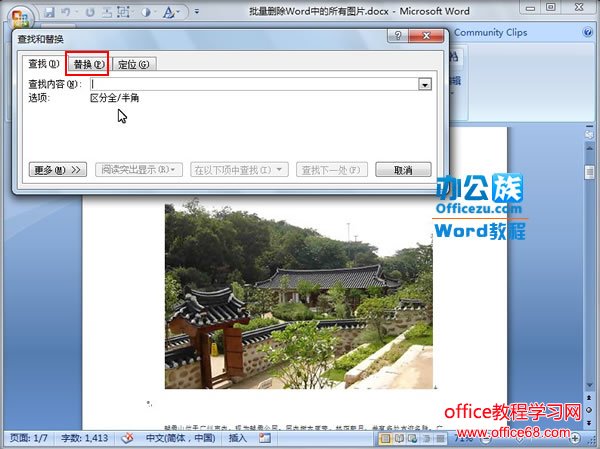Click the help question mark in dialog title
600x449 pixels.
[x=398, y=36]
